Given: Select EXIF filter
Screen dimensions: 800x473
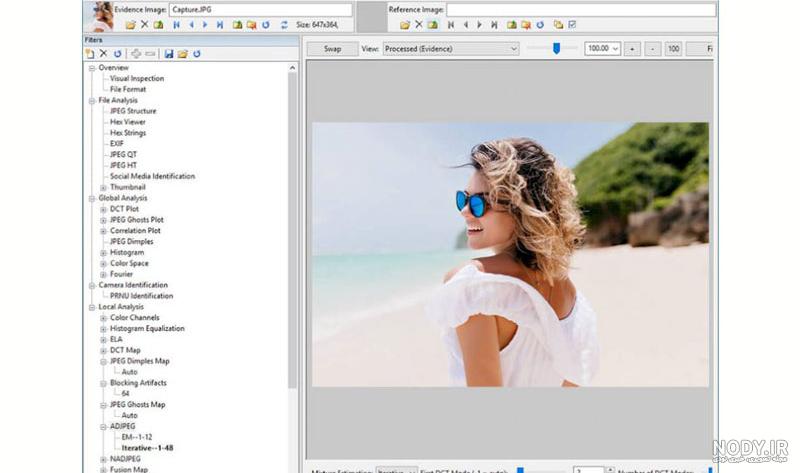Looking at the screenshot, I should coord(116,144).
